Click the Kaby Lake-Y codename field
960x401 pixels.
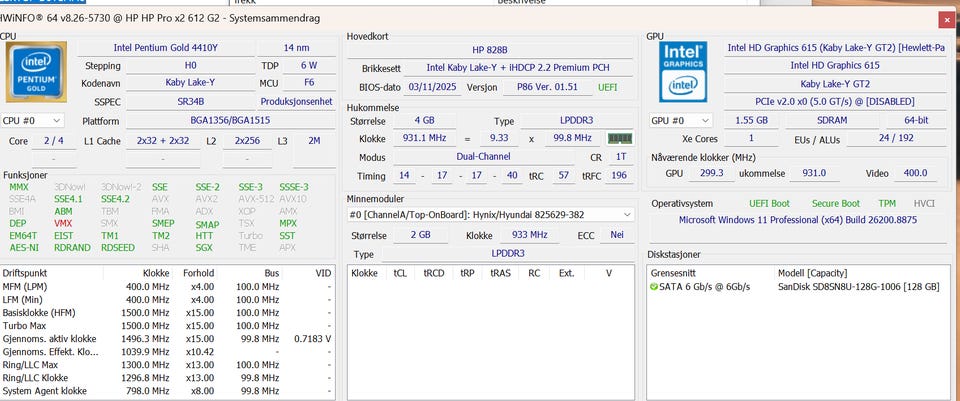click(190, 83)
